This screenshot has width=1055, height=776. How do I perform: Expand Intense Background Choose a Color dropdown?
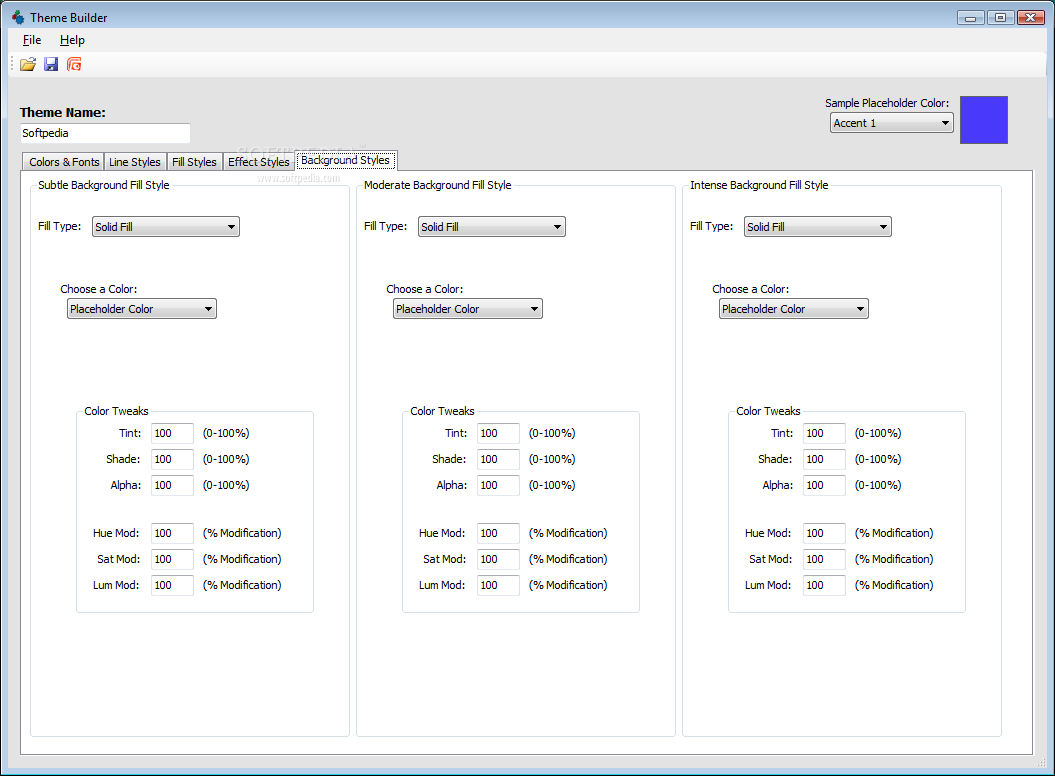(794, 309)
